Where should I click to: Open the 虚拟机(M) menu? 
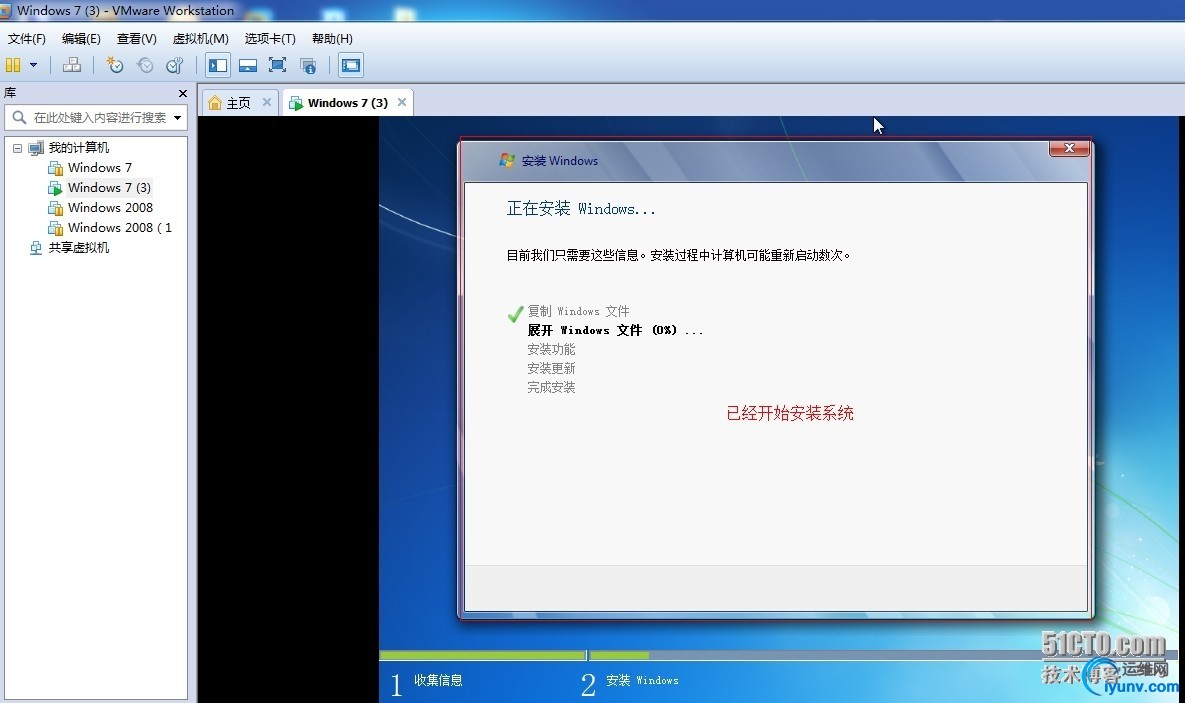coord(200,39)
